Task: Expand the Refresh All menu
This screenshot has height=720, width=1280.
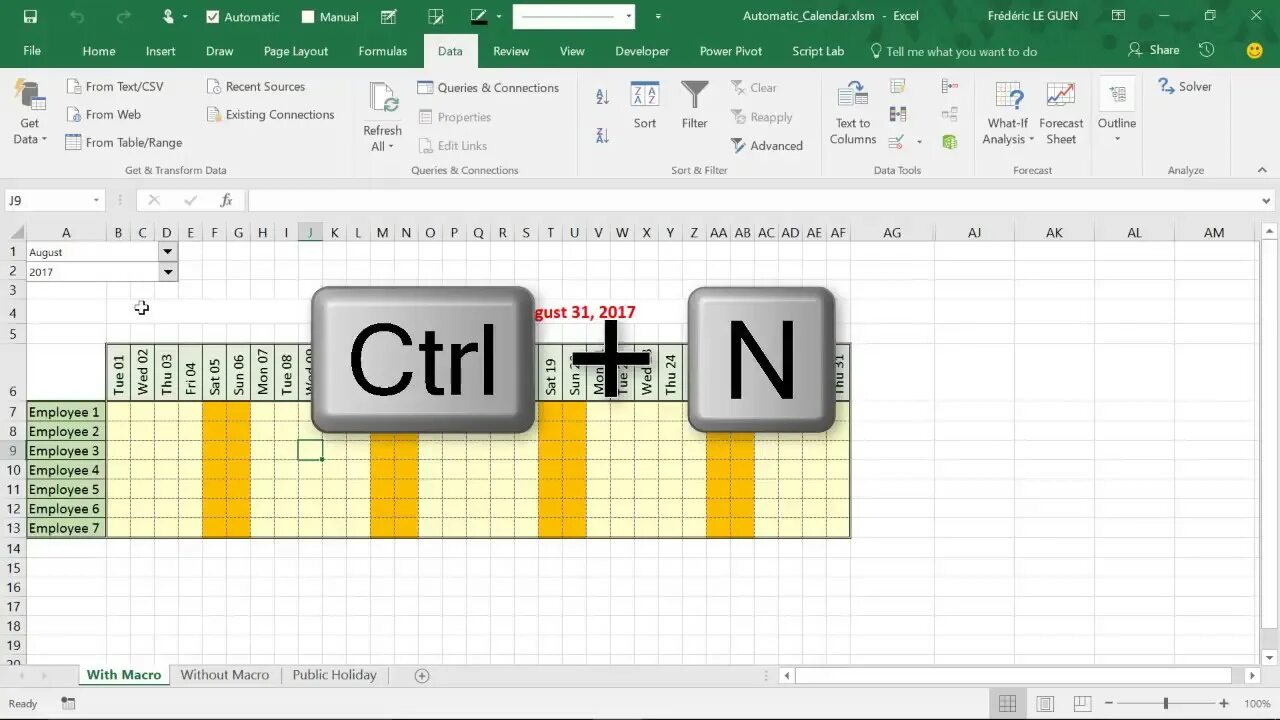Action: point(381,139)
